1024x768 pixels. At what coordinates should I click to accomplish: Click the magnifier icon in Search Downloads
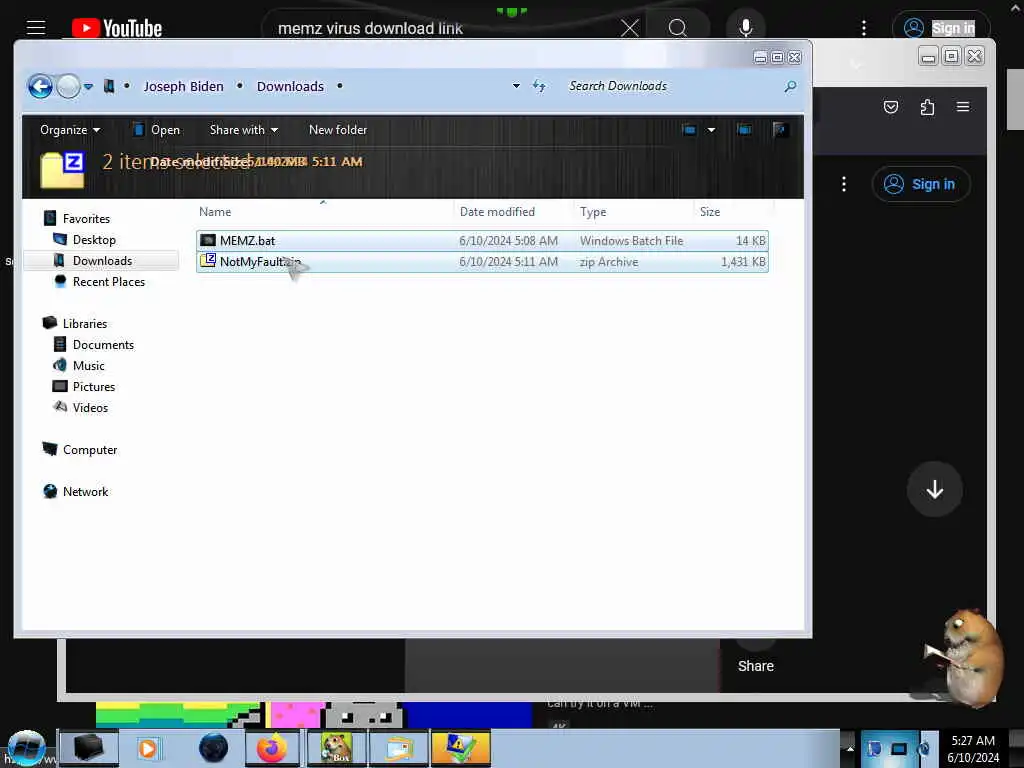790,86
